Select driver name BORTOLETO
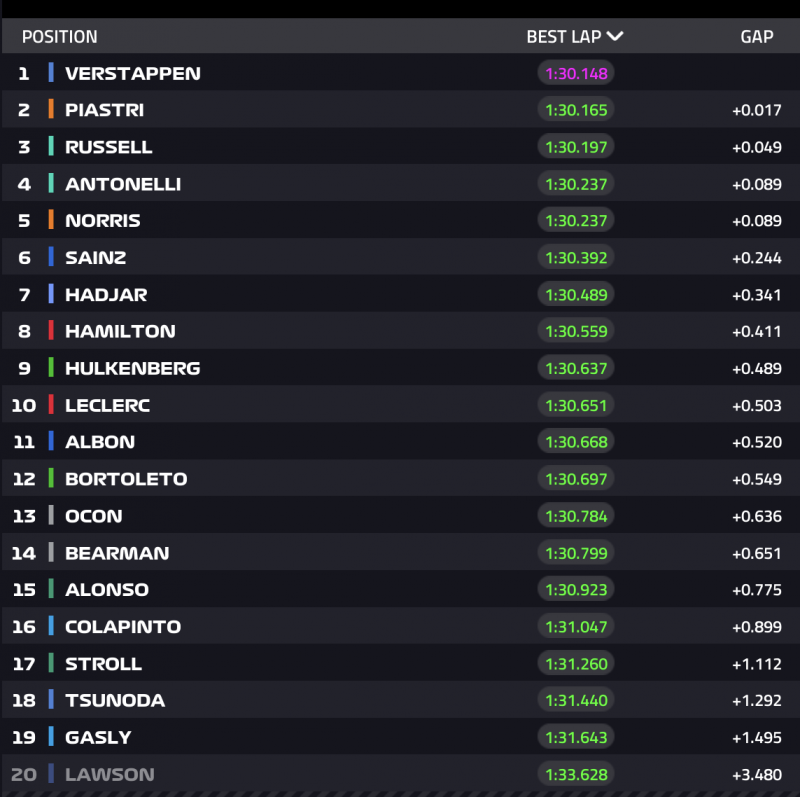 (x=126, y=479)
